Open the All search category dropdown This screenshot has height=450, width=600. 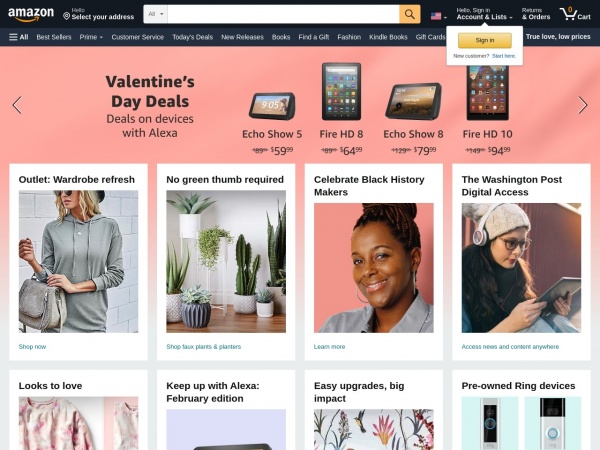coord(155,14)
